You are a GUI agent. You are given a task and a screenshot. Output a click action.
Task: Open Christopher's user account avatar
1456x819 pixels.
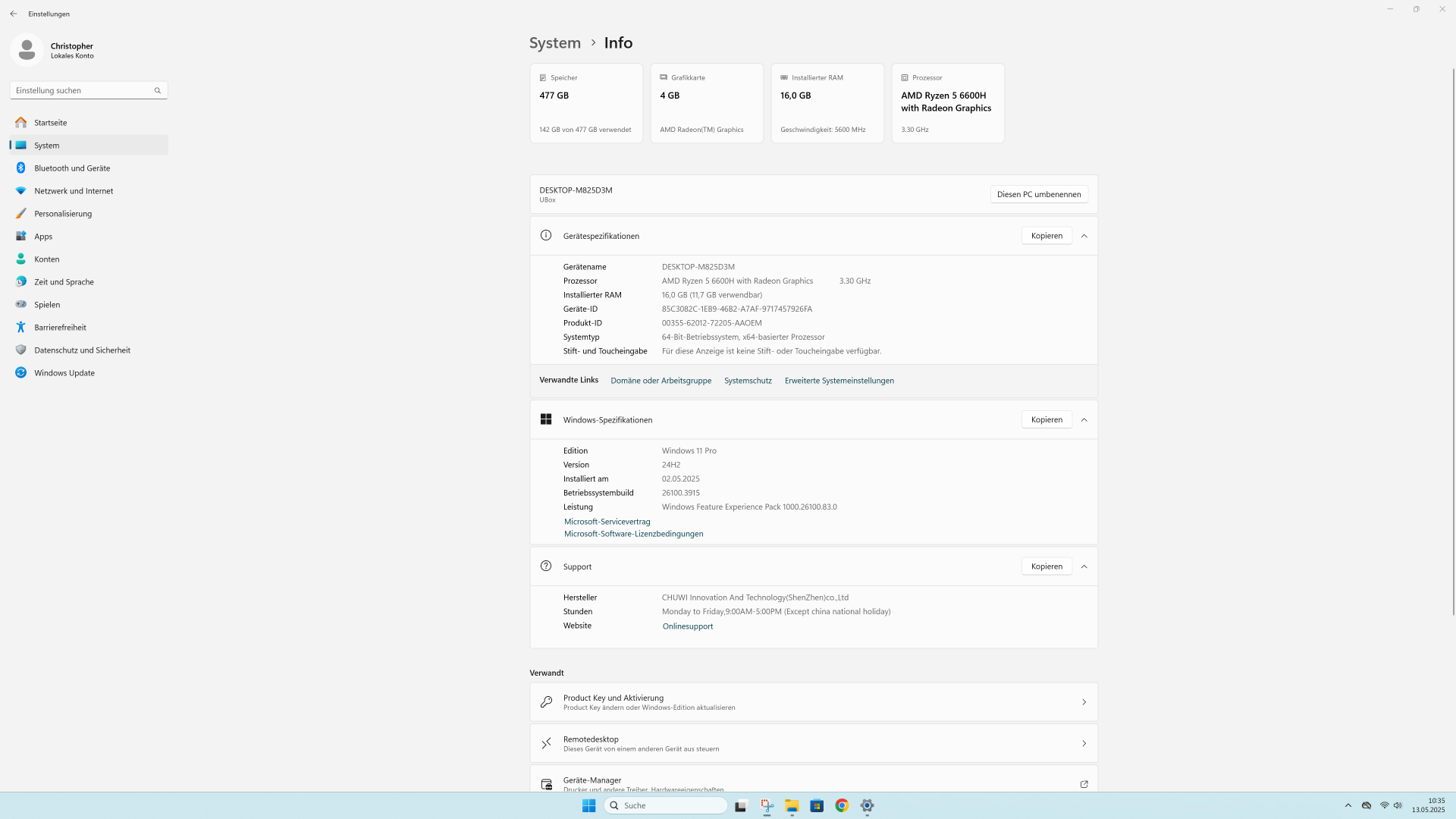tap(27, 50)
